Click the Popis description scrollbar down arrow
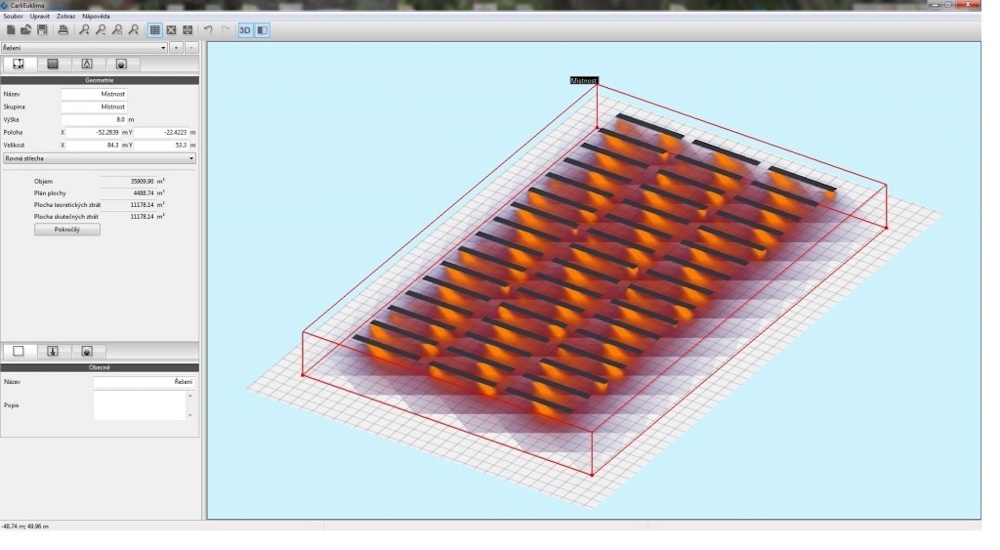The height and width of the screenshot is (550, 1000). coord(190,415)
